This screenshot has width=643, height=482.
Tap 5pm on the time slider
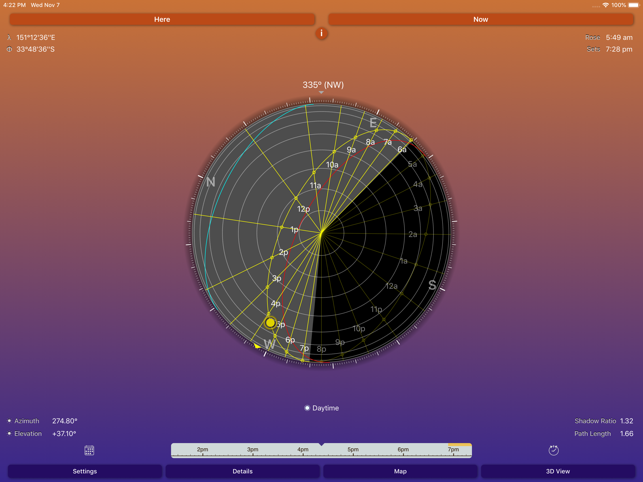pyautogui.click(x=353, y=451)
